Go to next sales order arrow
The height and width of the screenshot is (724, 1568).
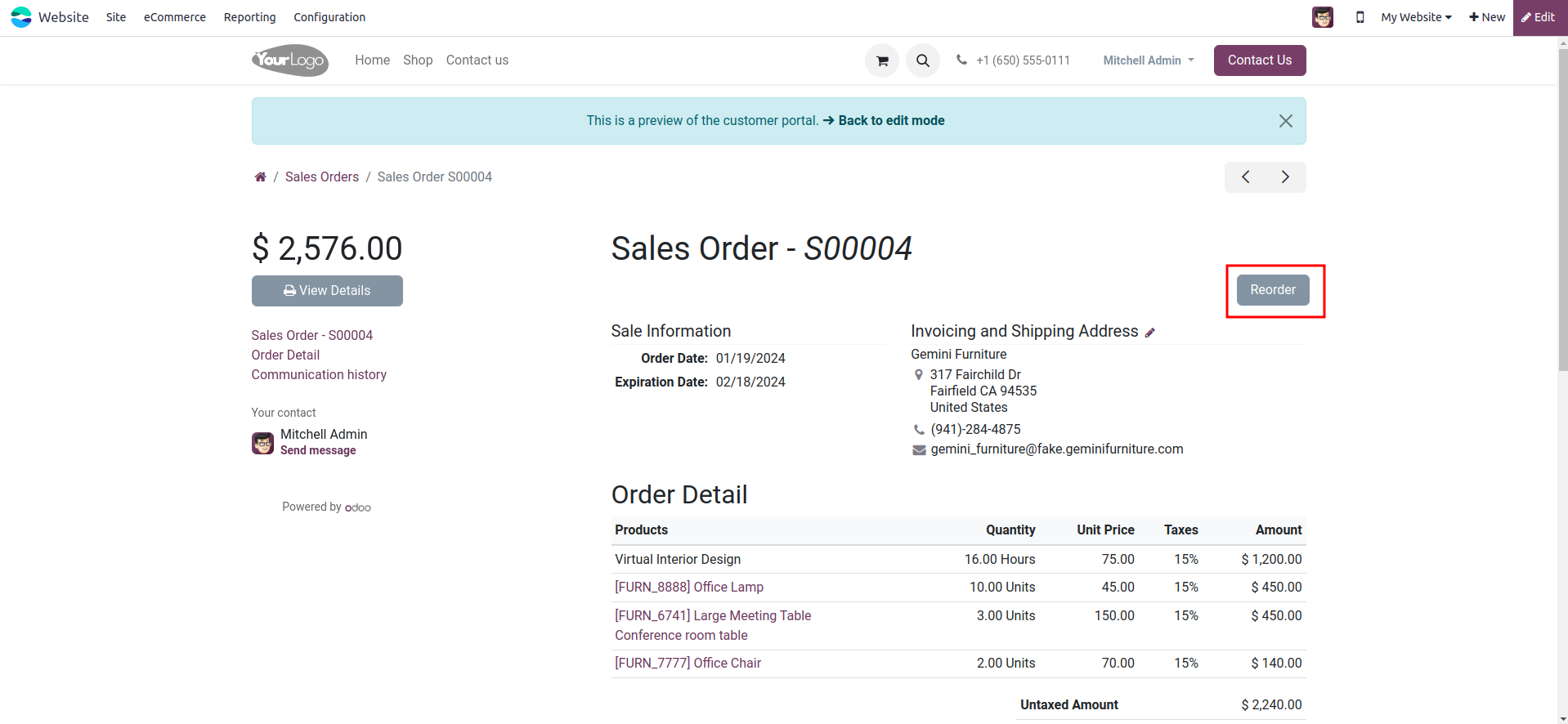tap(1285, 177)
